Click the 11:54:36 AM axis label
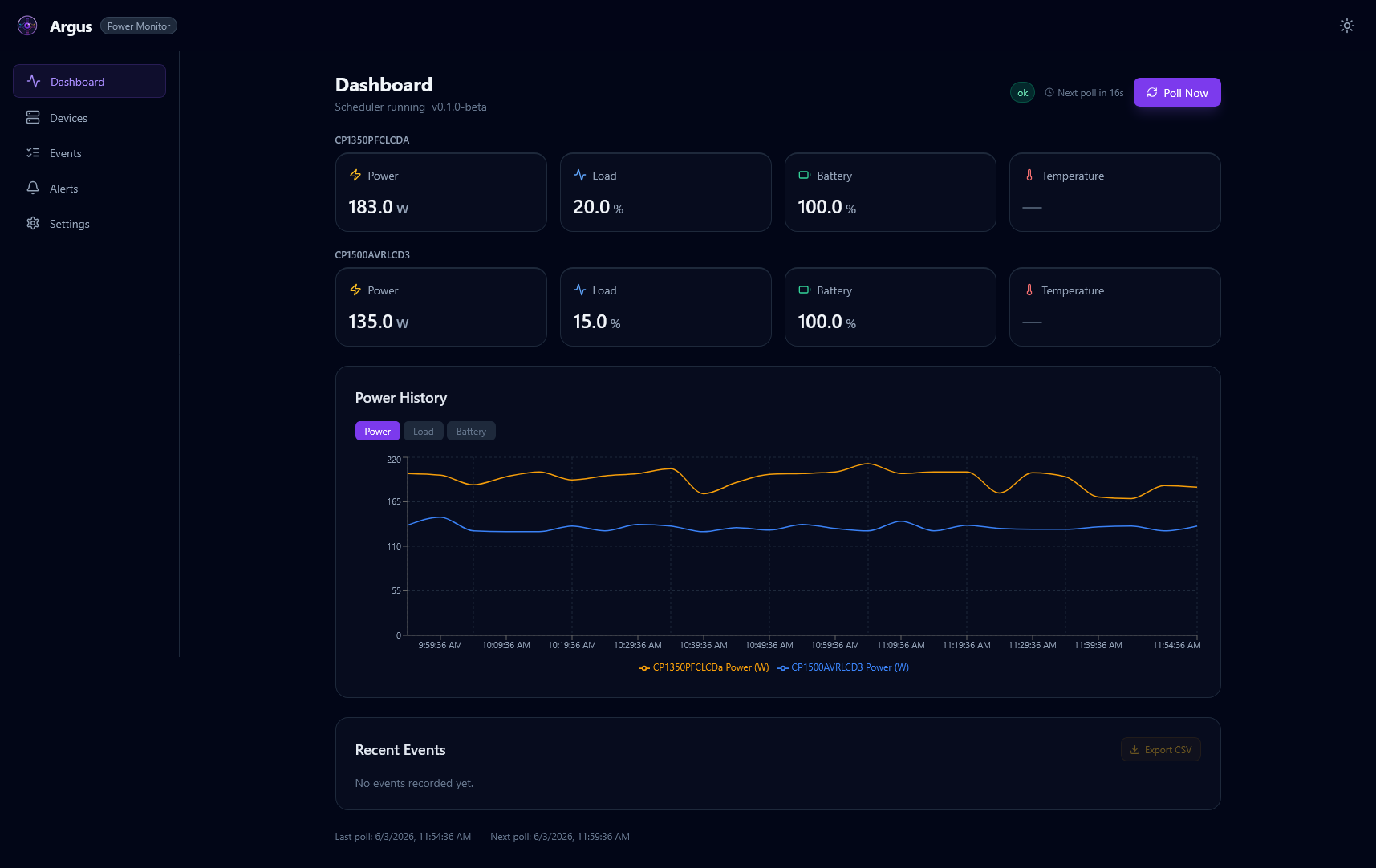 tap(1176, 645)
